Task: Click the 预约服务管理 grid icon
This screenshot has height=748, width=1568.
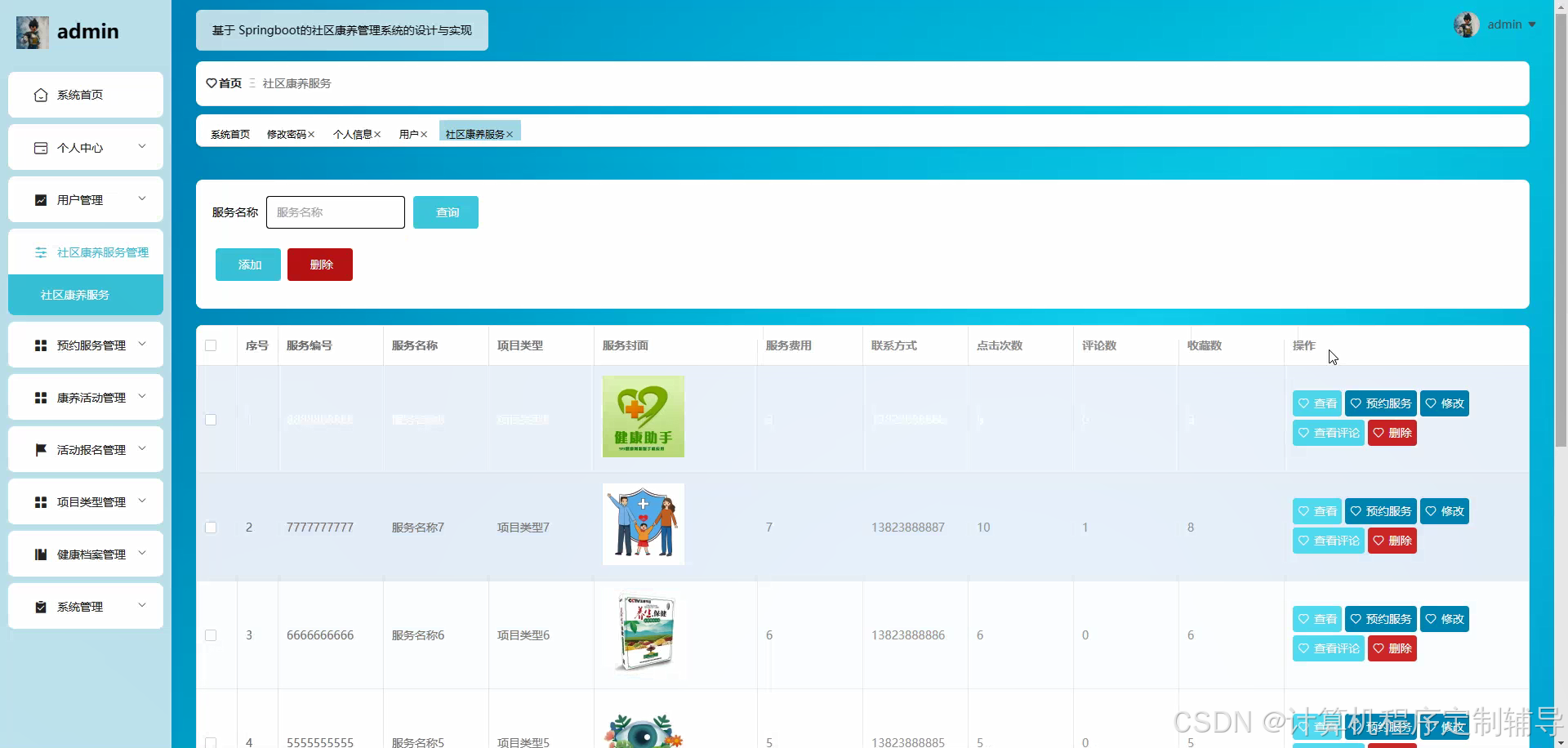Action: 41,345
